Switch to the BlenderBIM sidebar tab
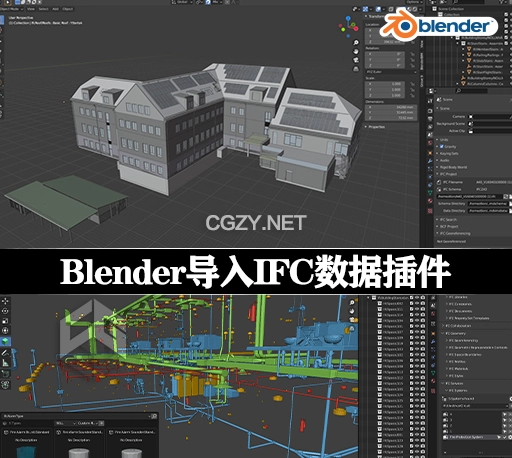 pos(422,61)
